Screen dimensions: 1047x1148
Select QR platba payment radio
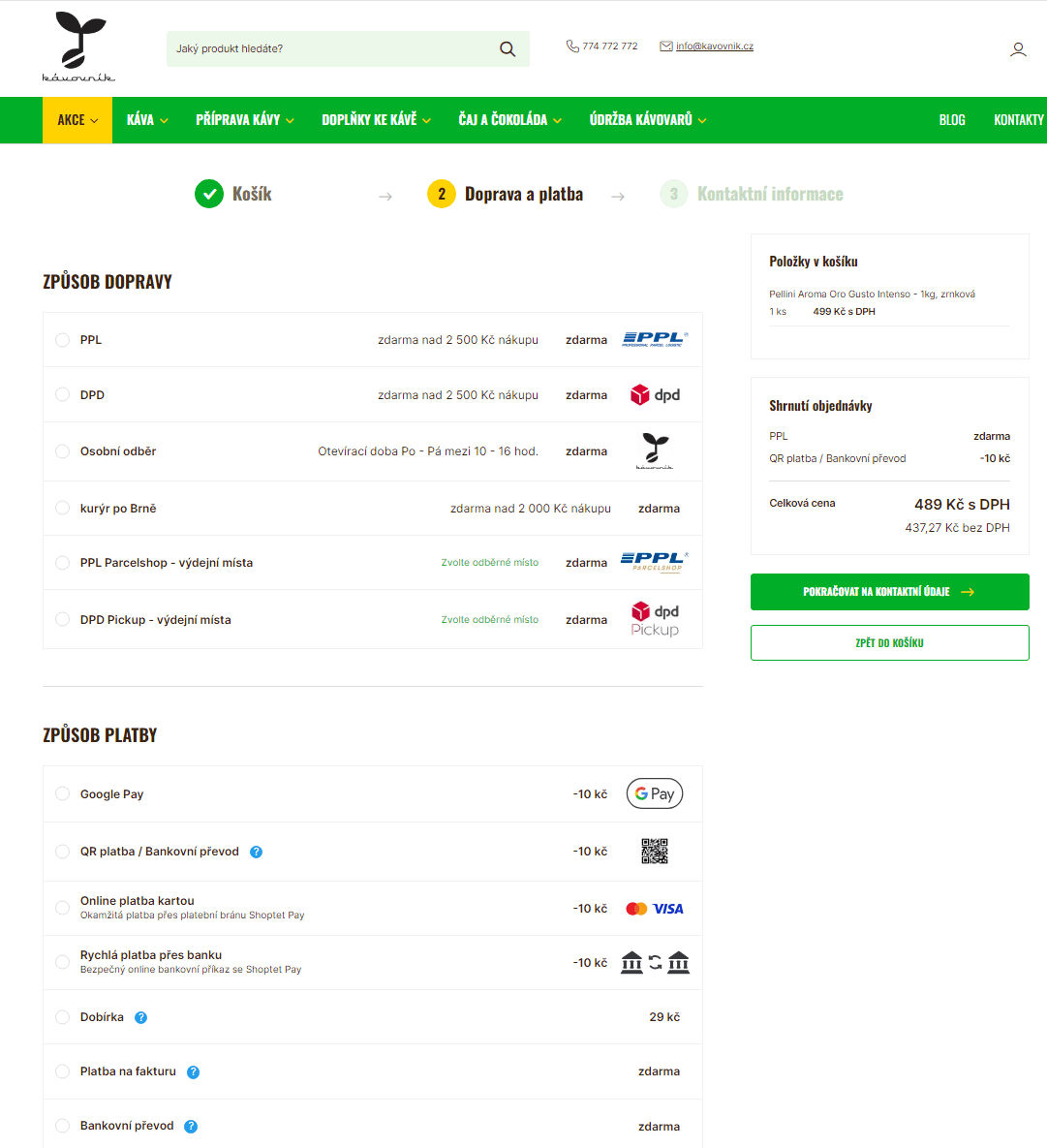63,852
